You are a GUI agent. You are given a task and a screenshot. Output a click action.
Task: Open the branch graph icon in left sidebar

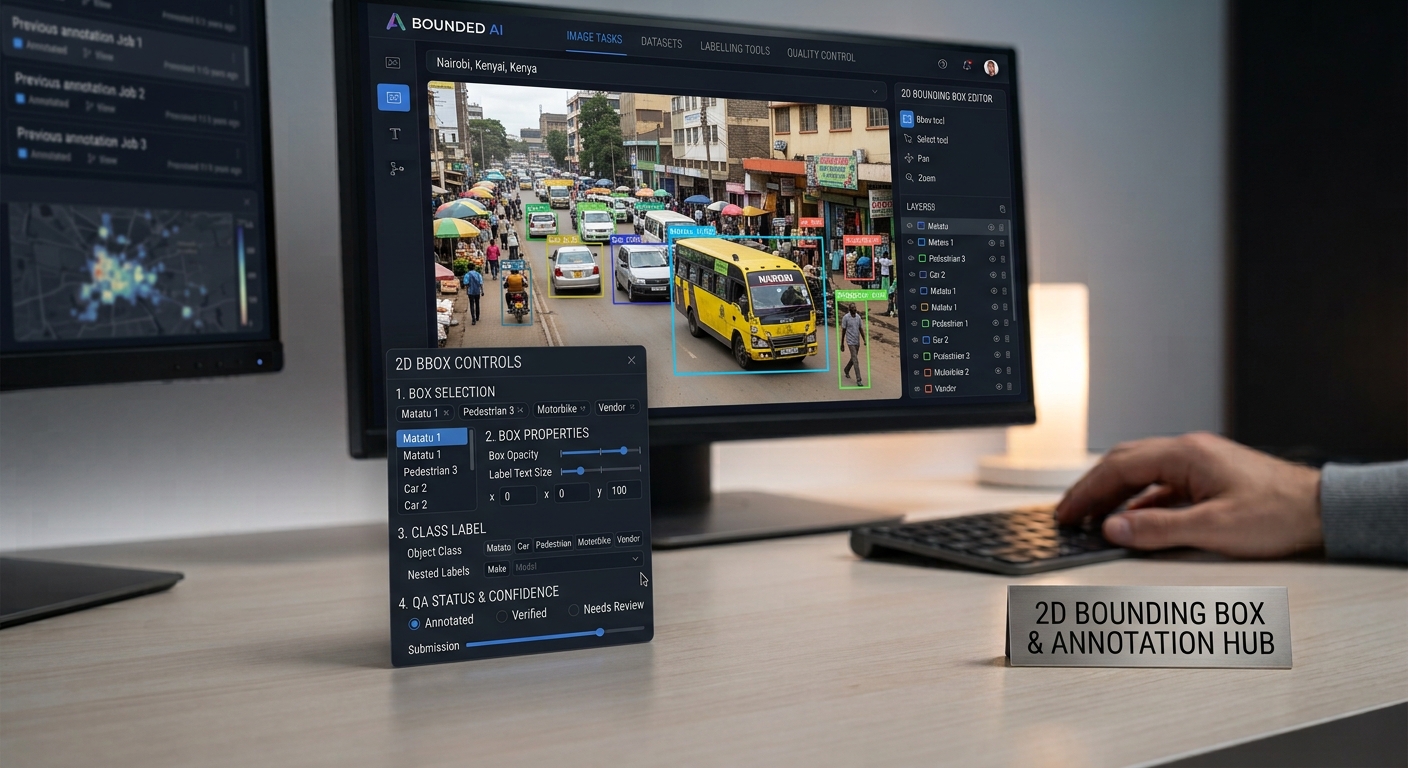[396, 169]
